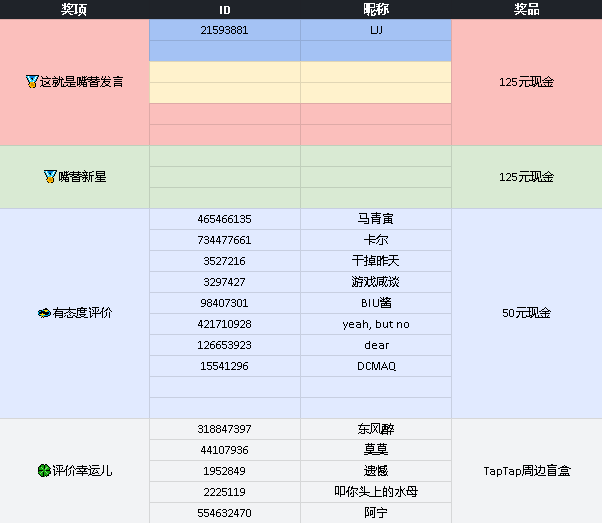
Task: Select ID cell 318847397
Action: point(225,429)
